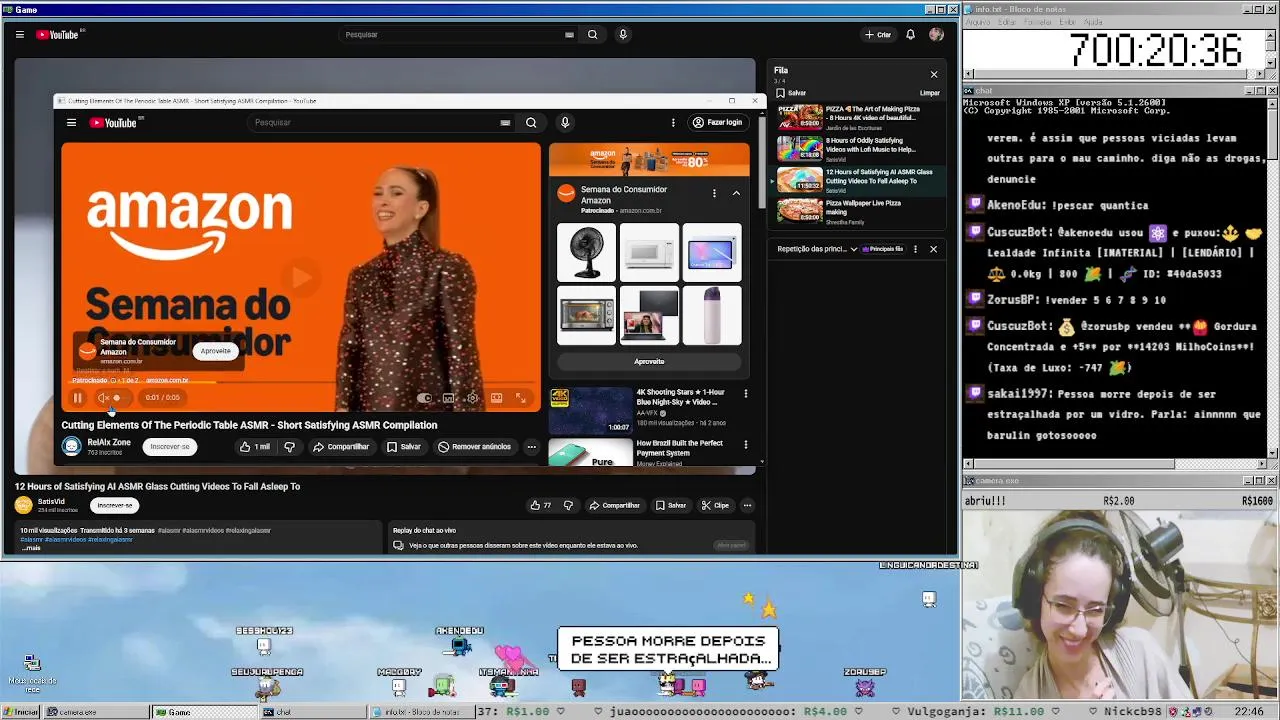Open the account avatar menu
Screen dimensions: 1280x720
(x=936, y=34)
